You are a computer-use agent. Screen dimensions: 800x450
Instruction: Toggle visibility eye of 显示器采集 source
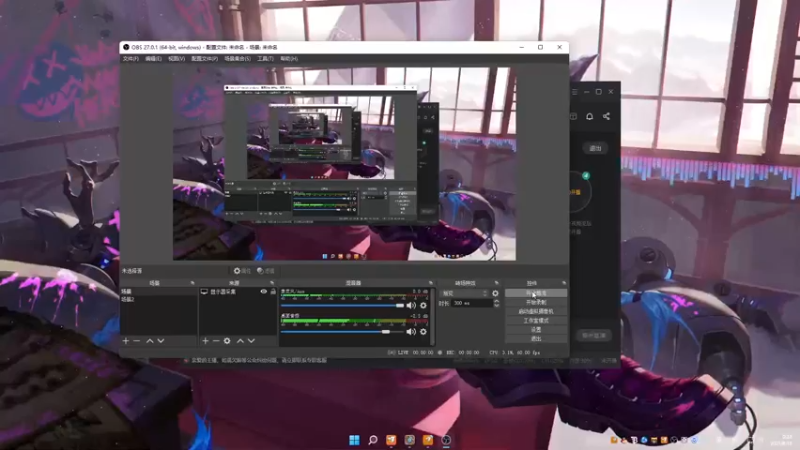coord(264,291)
